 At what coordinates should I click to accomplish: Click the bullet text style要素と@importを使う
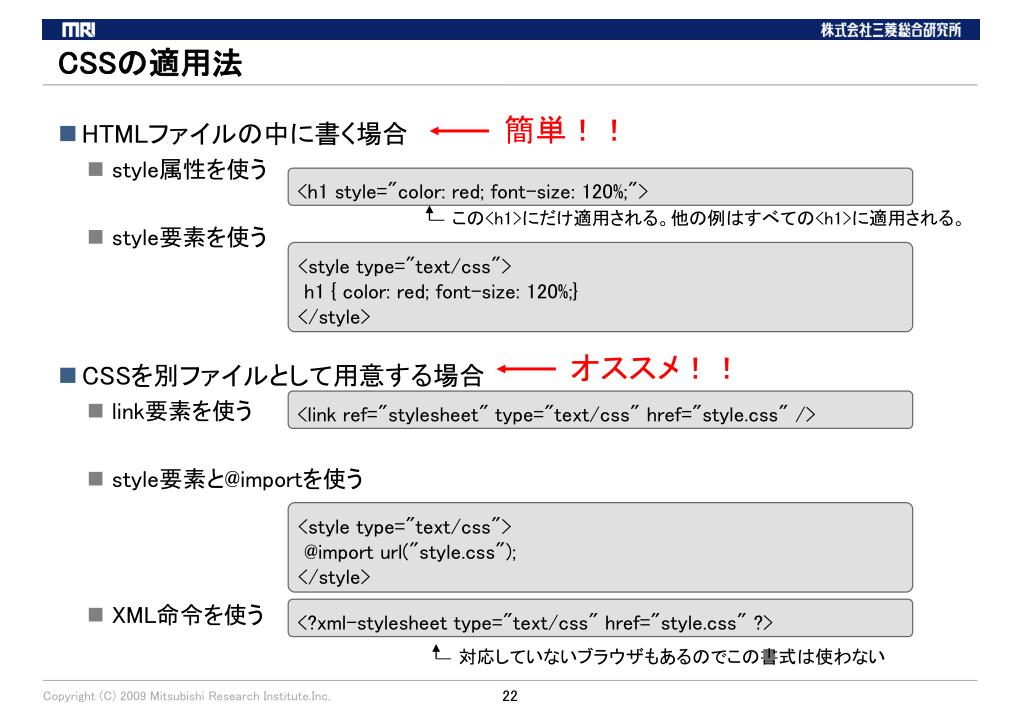[237, 480]
